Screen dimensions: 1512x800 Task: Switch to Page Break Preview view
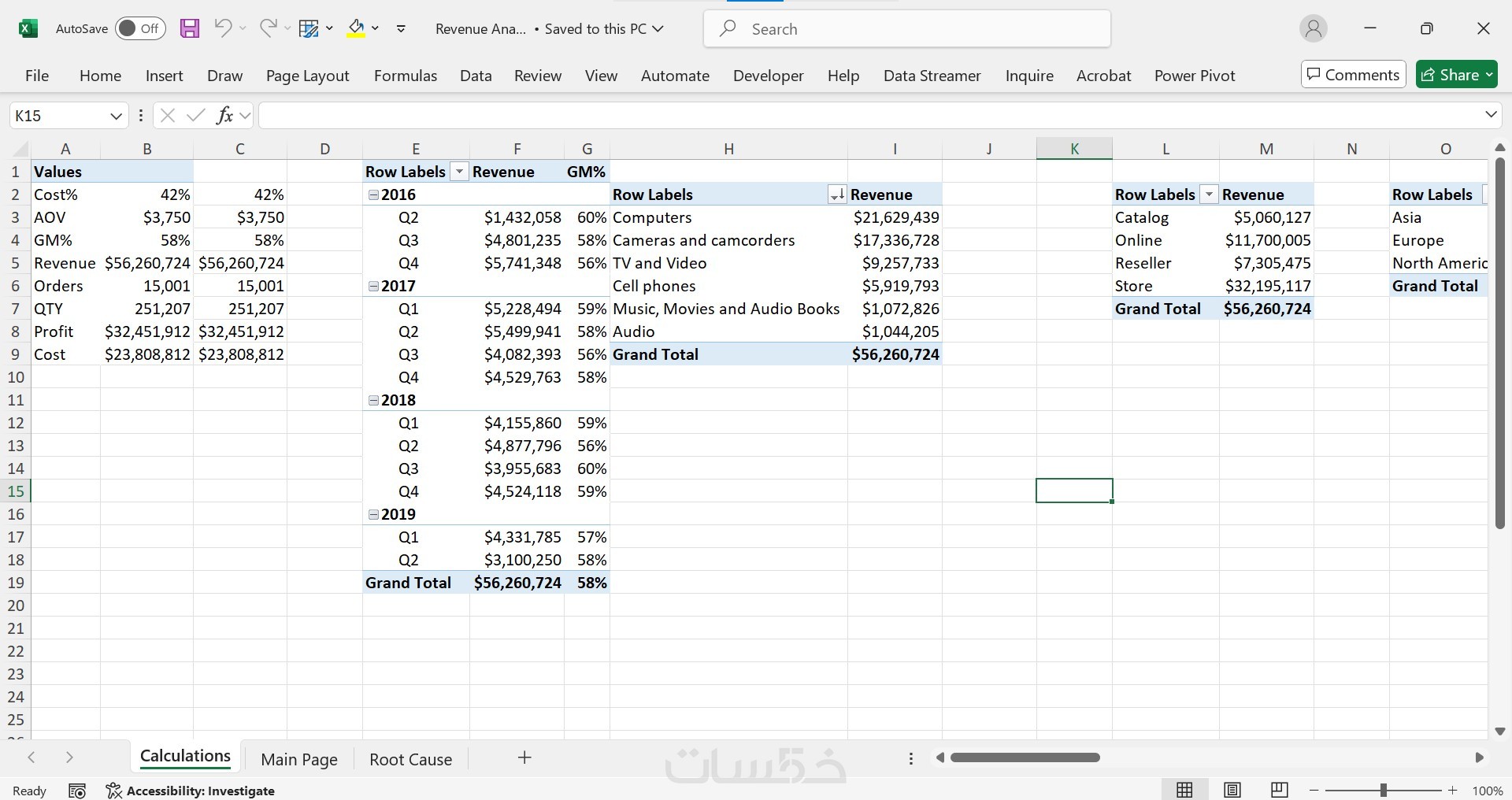point(1280,790)
